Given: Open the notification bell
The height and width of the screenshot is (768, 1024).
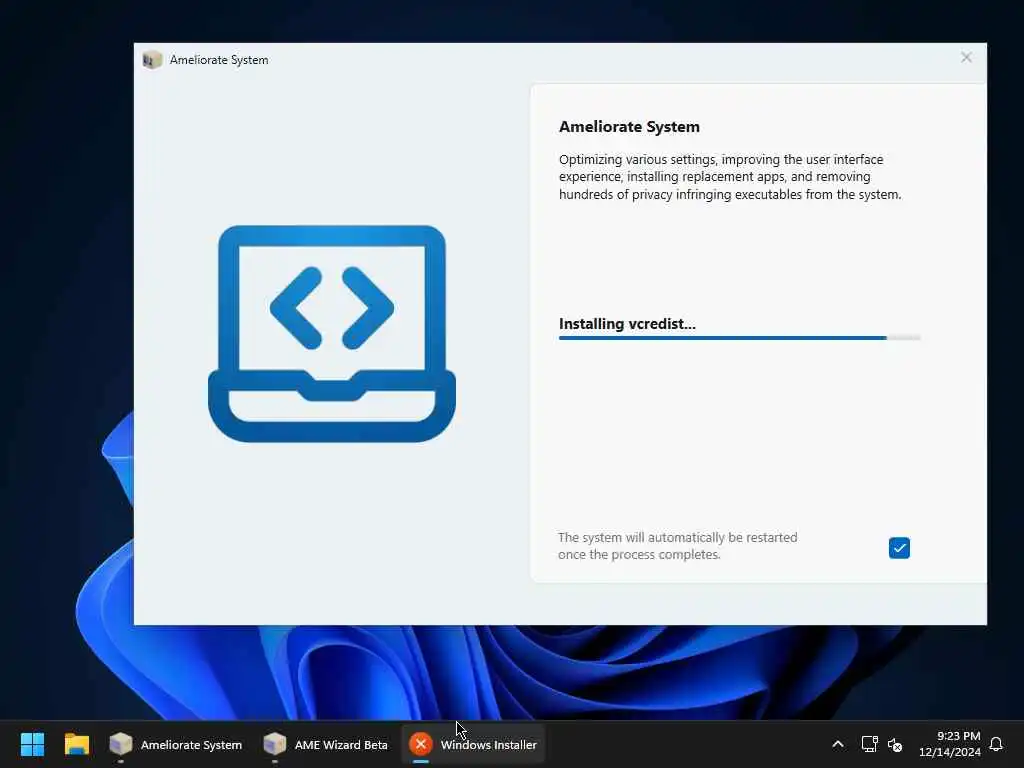Looking at the screenshot, I should 996,744.
